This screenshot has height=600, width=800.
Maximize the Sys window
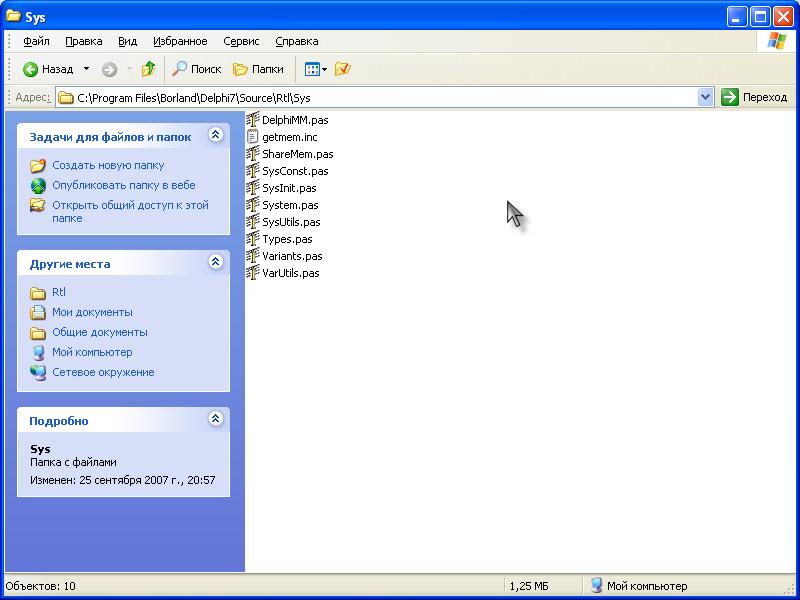[x=760, y=17]
